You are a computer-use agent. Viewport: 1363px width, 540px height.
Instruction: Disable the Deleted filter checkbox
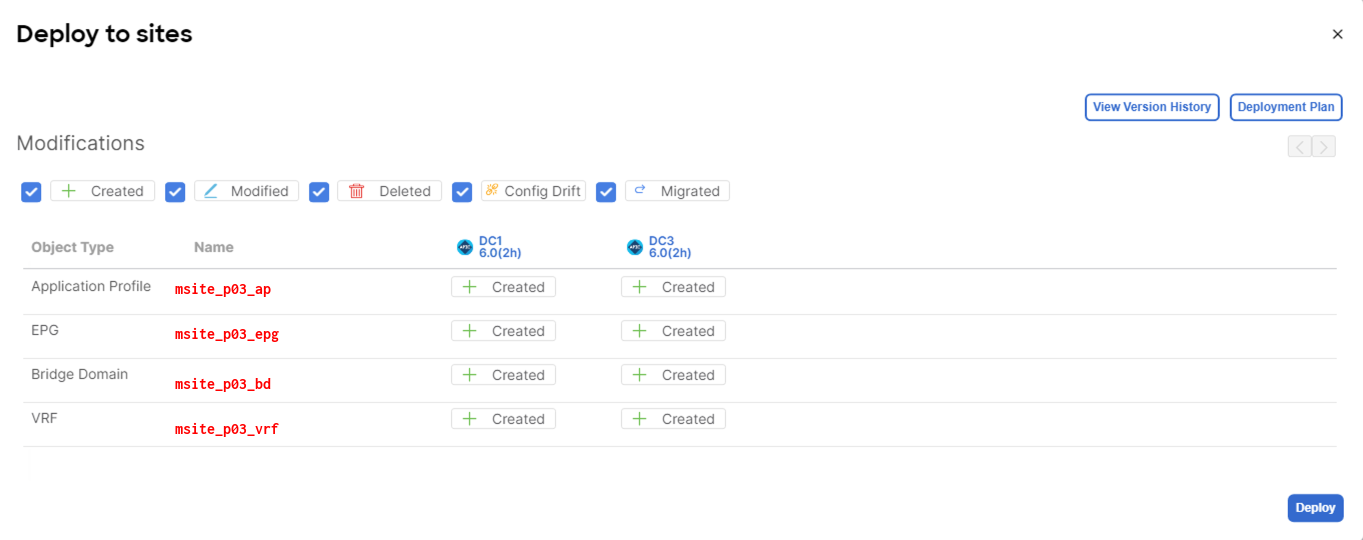click(319, 191)
